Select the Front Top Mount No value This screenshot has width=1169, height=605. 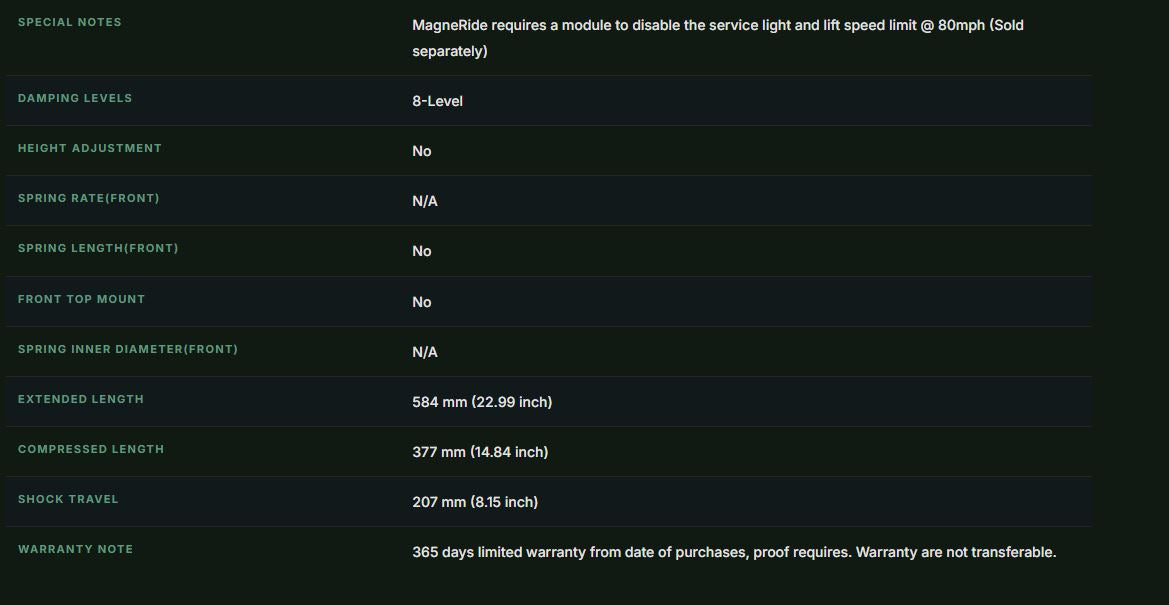[x=422, y=302]
